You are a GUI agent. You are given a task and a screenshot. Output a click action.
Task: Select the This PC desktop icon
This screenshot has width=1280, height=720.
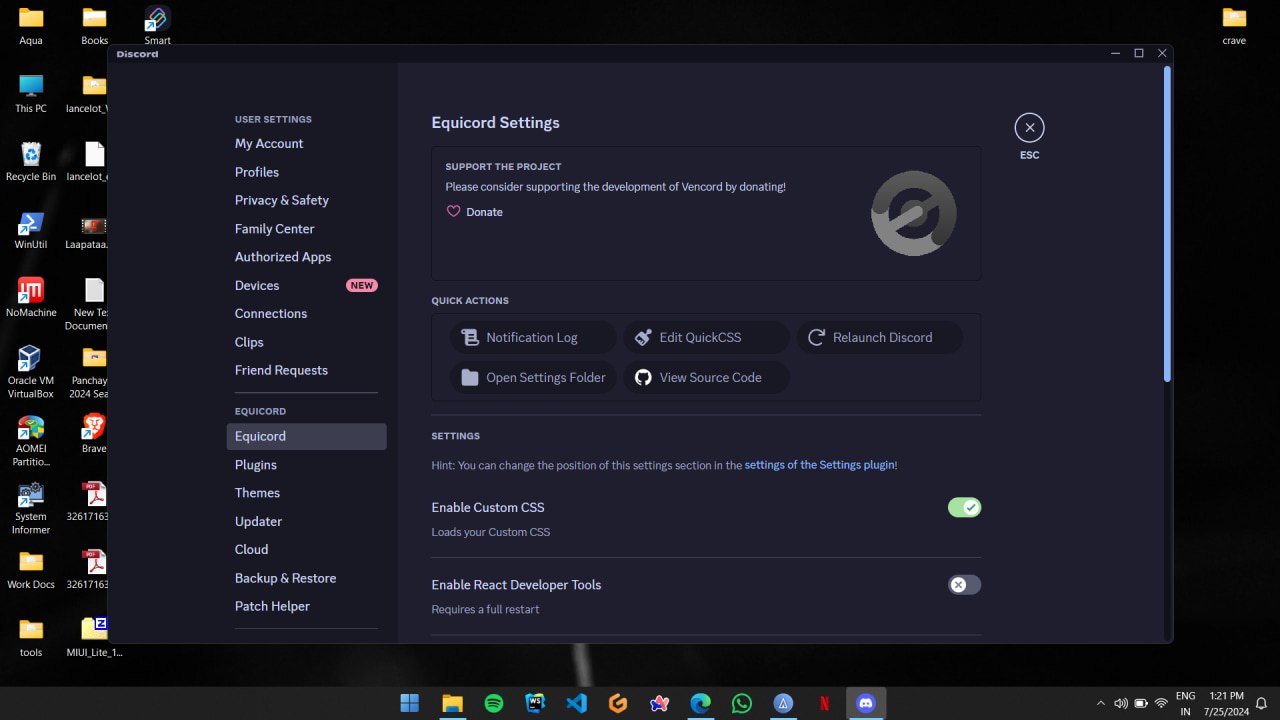click(31, 93)
